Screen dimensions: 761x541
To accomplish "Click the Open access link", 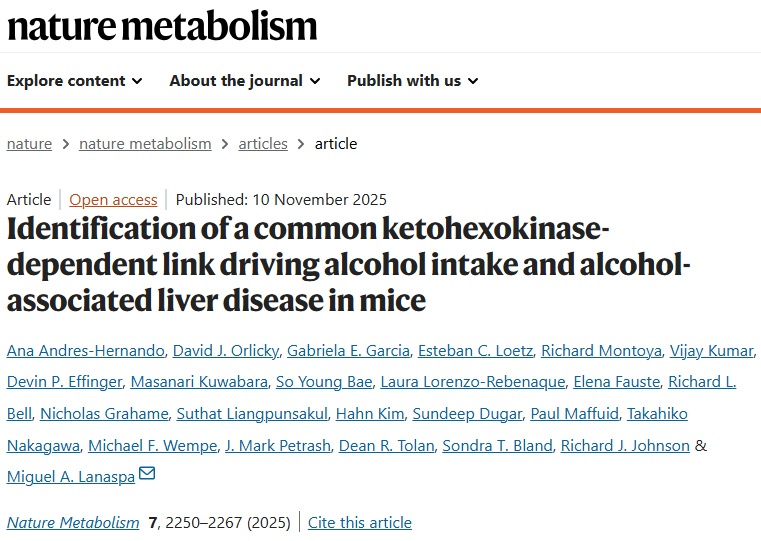I will [x=113, y=199].
